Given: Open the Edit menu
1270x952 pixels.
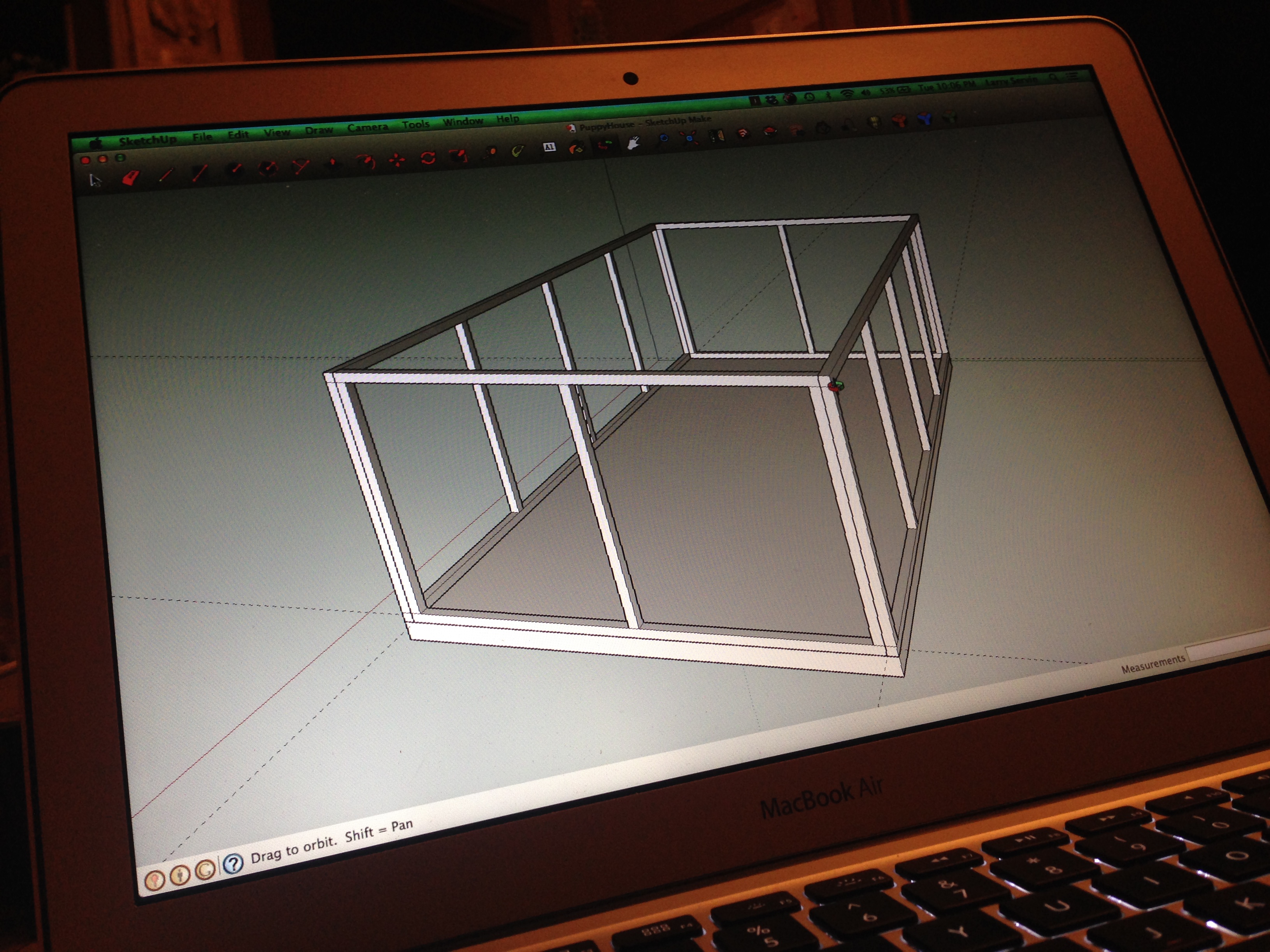Looking at the screenshot, I should pos(238,134).
